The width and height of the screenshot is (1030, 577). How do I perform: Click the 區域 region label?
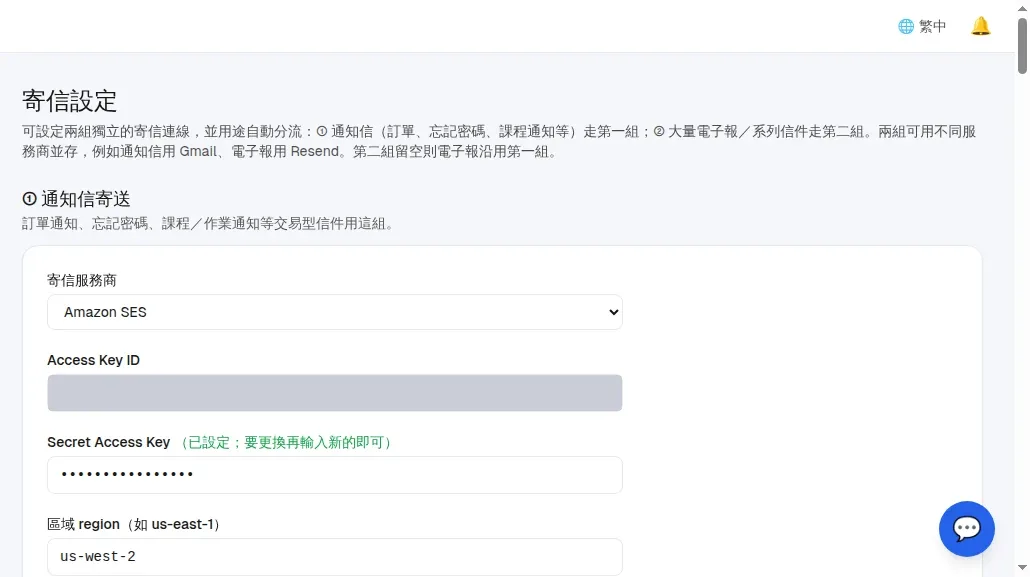click(134, 524)
